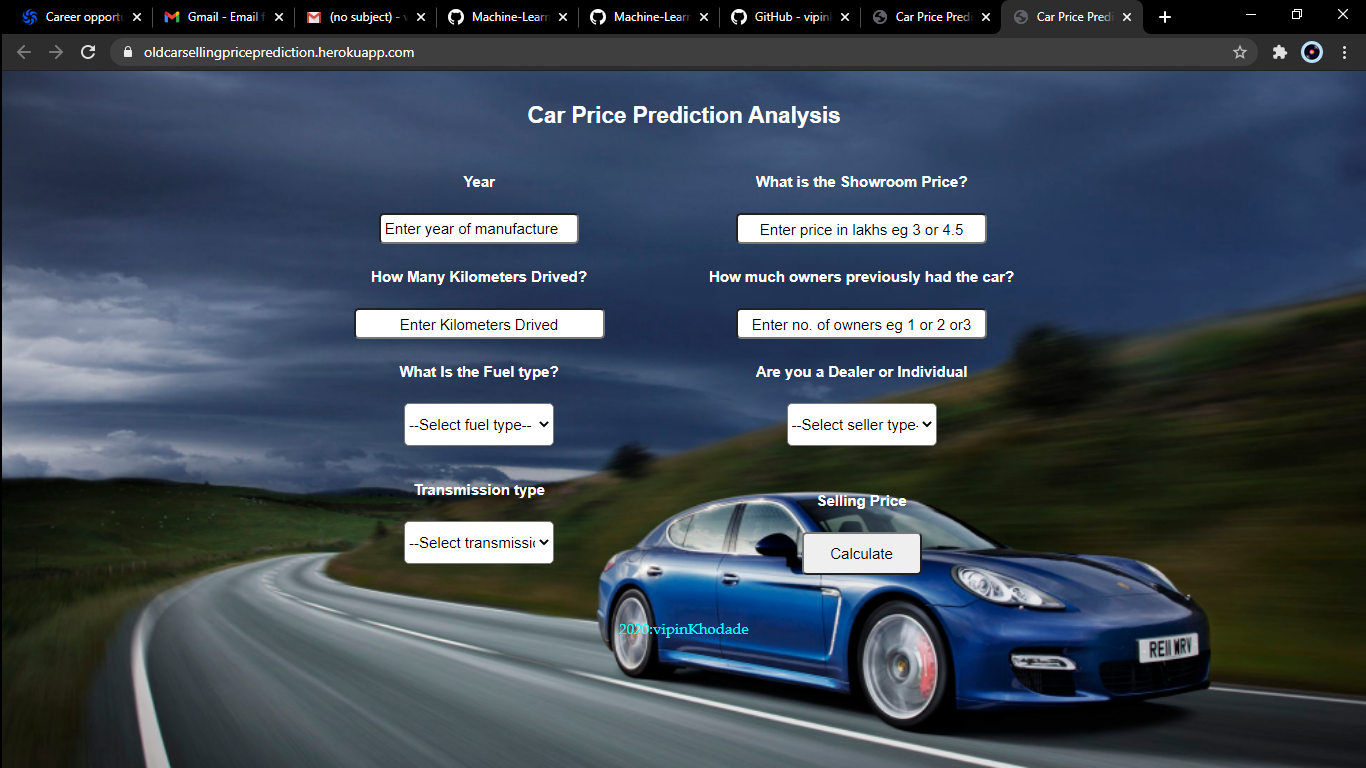This screenshot has height=768, width=1366.
Task: Open the transmission type dropdown
Action: pyautogui.click(x=478, y=542)
